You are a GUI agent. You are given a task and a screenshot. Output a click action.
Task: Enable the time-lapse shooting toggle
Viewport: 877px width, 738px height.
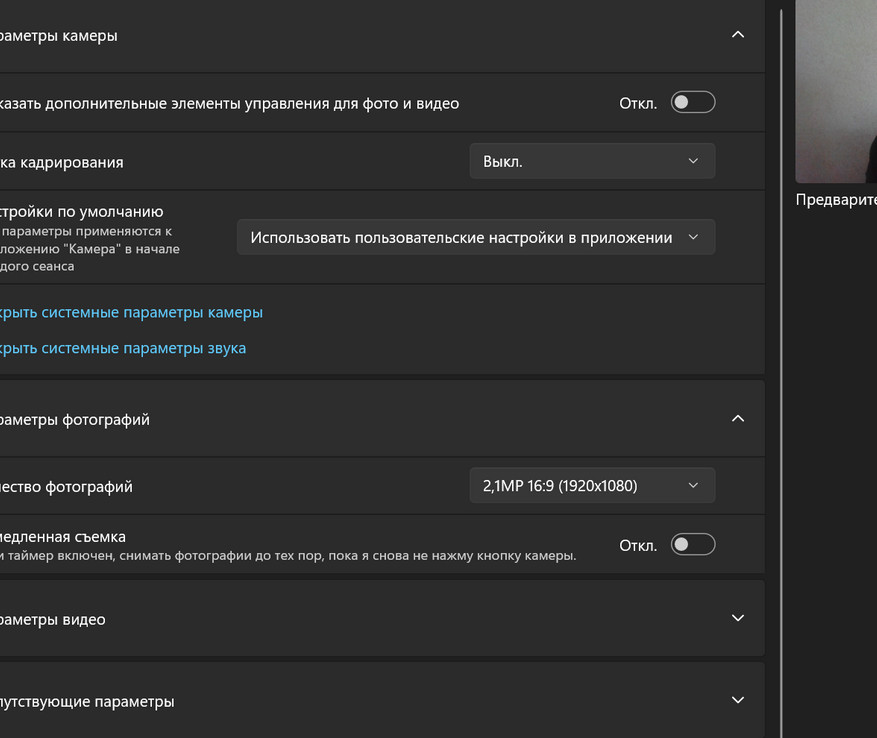point(693,545)
